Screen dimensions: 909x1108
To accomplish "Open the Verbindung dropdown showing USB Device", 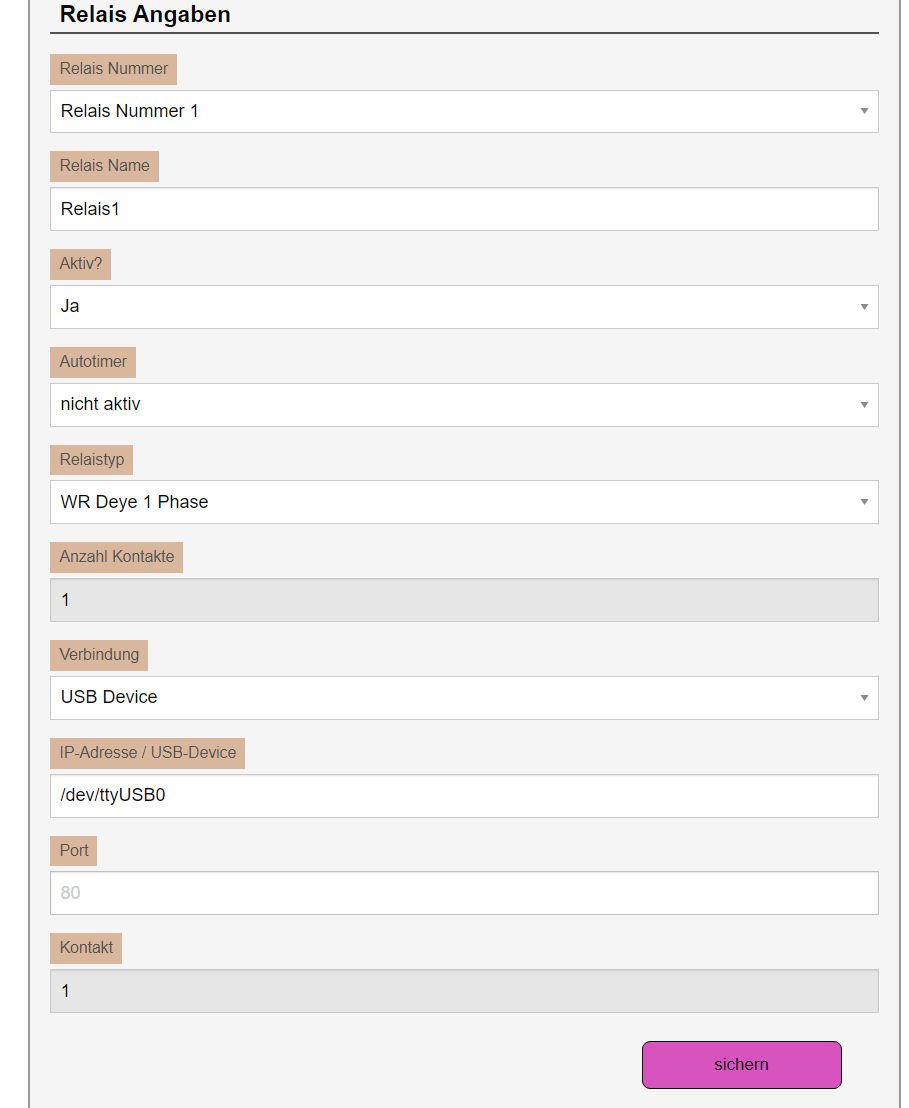I will [464, 697].
